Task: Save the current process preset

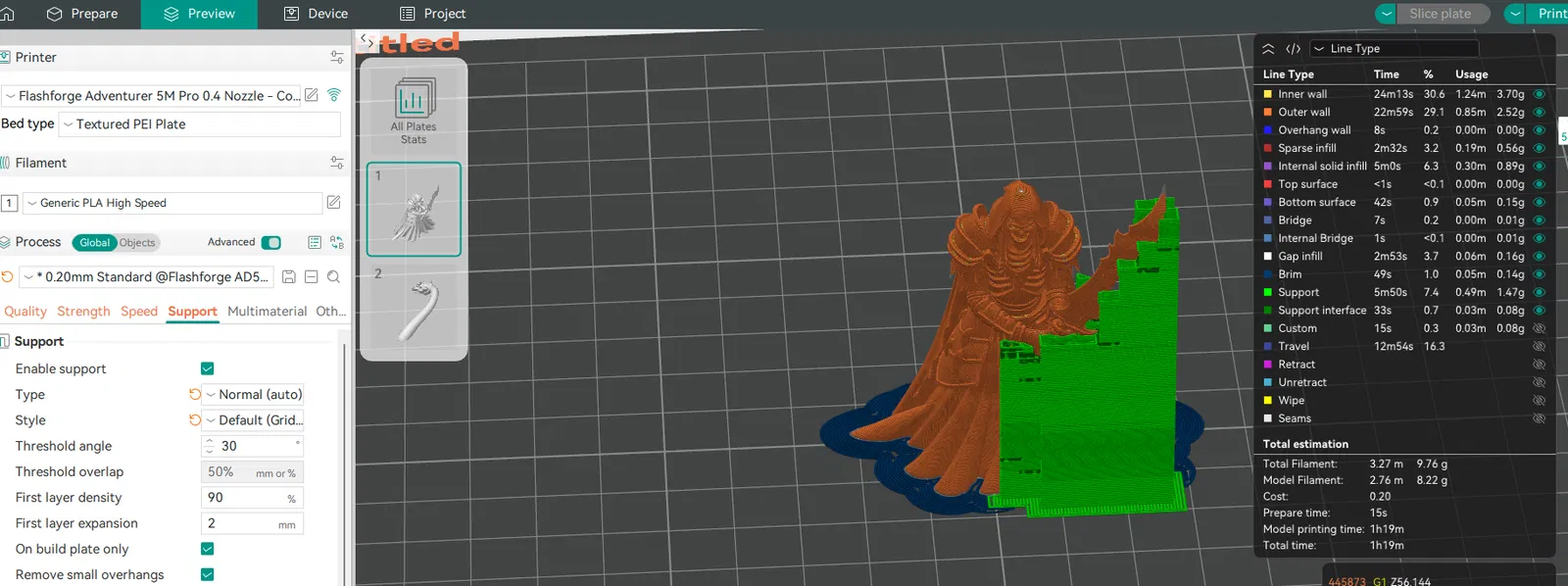Action: [289, 277]
